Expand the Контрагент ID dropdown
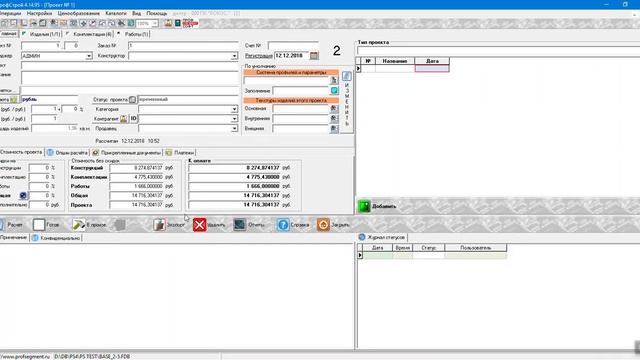Image resolution: width=640 pixels, height=360 pixels. point(234,119)
